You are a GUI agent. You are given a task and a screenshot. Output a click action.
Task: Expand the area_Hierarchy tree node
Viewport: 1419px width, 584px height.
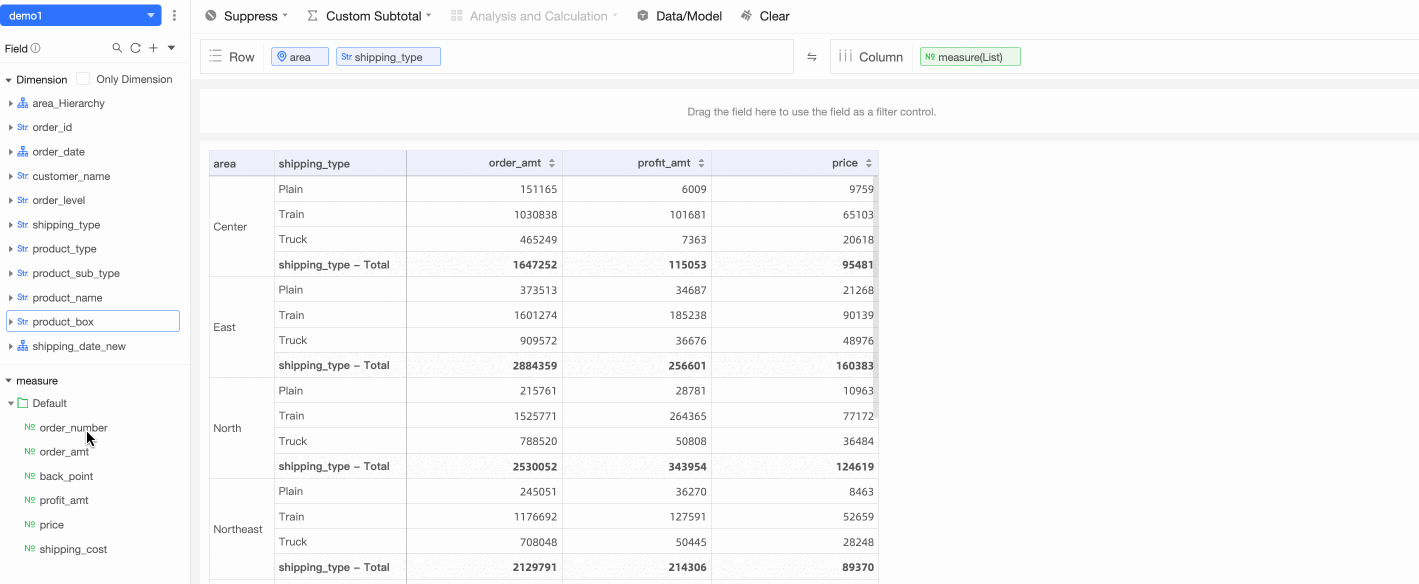(x=11, y=104)
